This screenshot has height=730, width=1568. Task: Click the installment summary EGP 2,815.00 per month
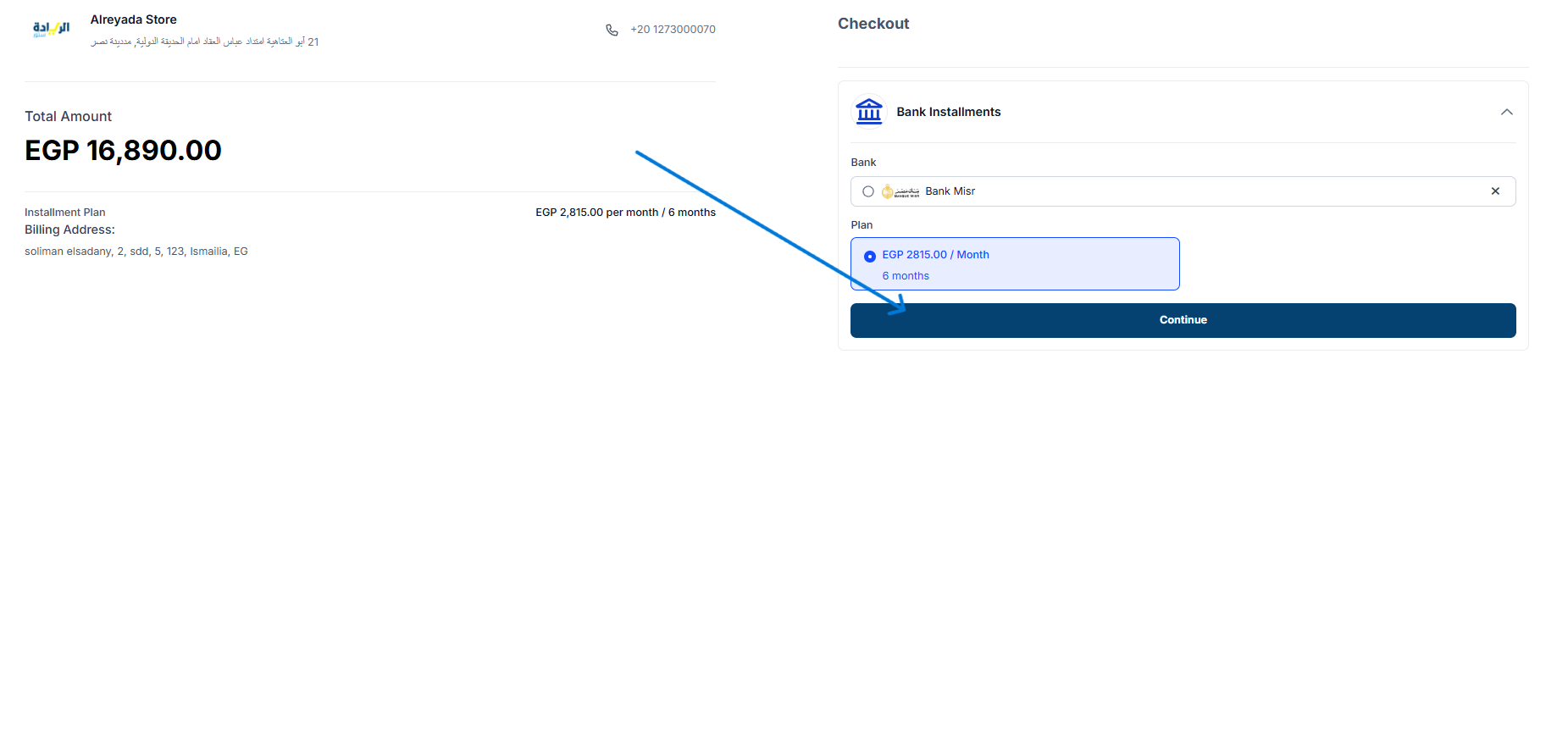click(x=625, y=213)
